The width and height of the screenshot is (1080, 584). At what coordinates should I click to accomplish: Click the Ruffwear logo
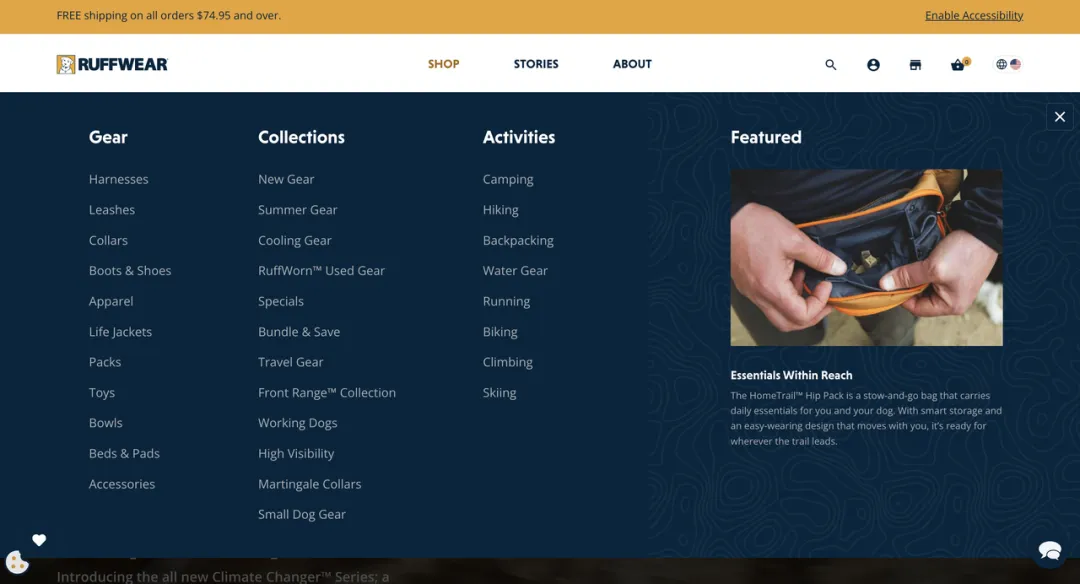click(x=112, y=64)
